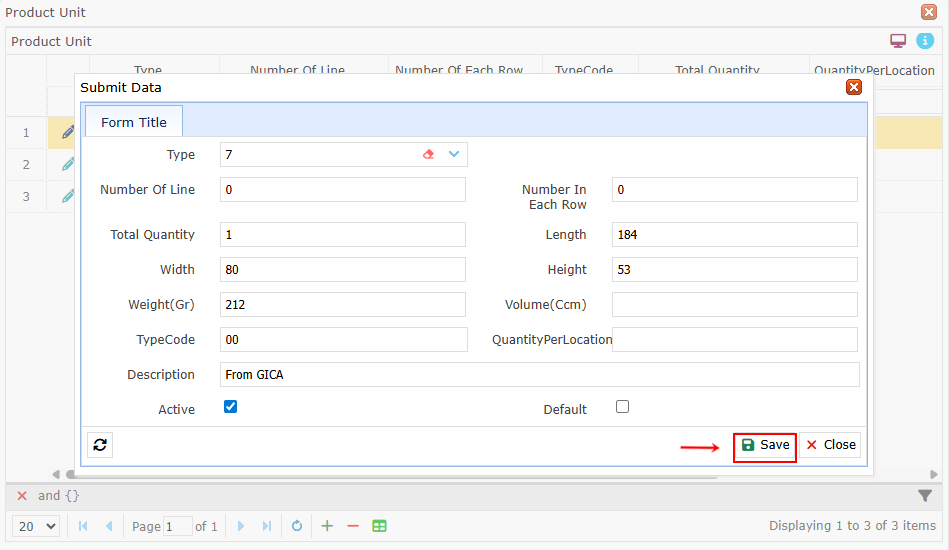Click the monitor icon in the Product Unit header
The height and width of the screenshot is (550, 949).
click(x=898, y=41)
